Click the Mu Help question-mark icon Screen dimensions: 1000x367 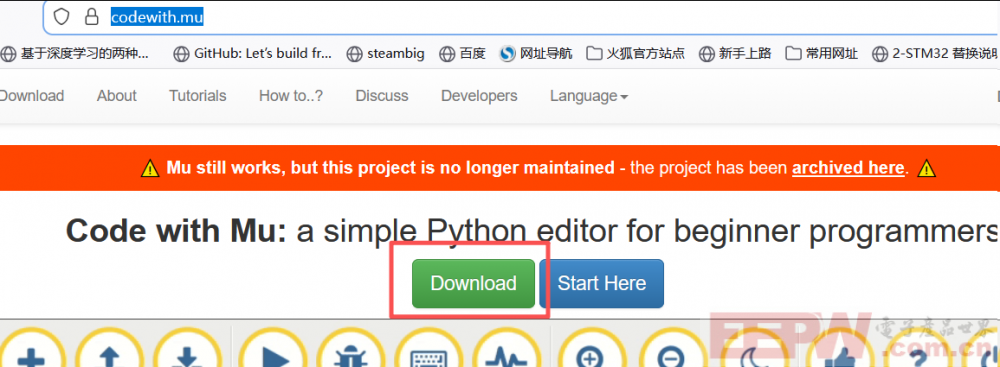[917, 347]
